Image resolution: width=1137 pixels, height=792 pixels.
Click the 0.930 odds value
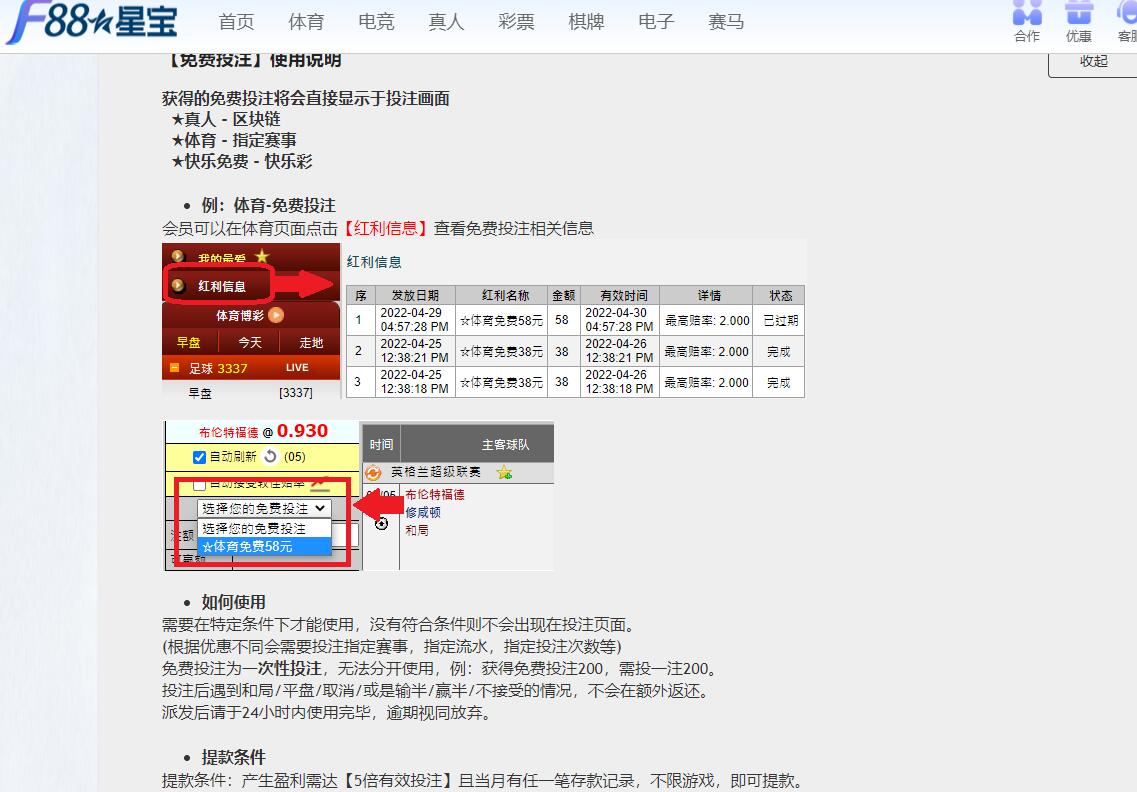tap(302, 431)
